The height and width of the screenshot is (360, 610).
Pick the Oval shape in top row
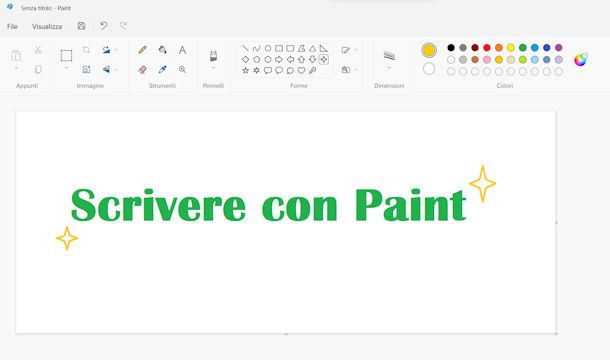pos(268,48)
